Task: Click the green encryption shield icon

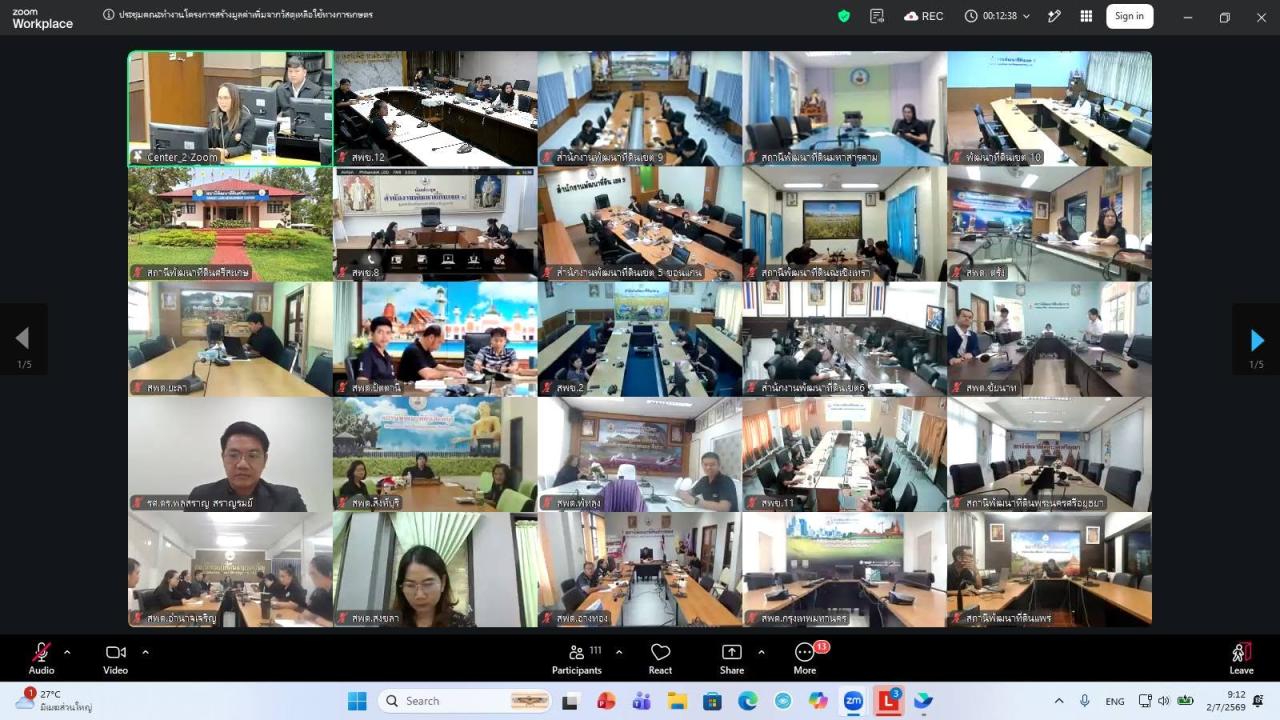Action: tap(844, 16)
